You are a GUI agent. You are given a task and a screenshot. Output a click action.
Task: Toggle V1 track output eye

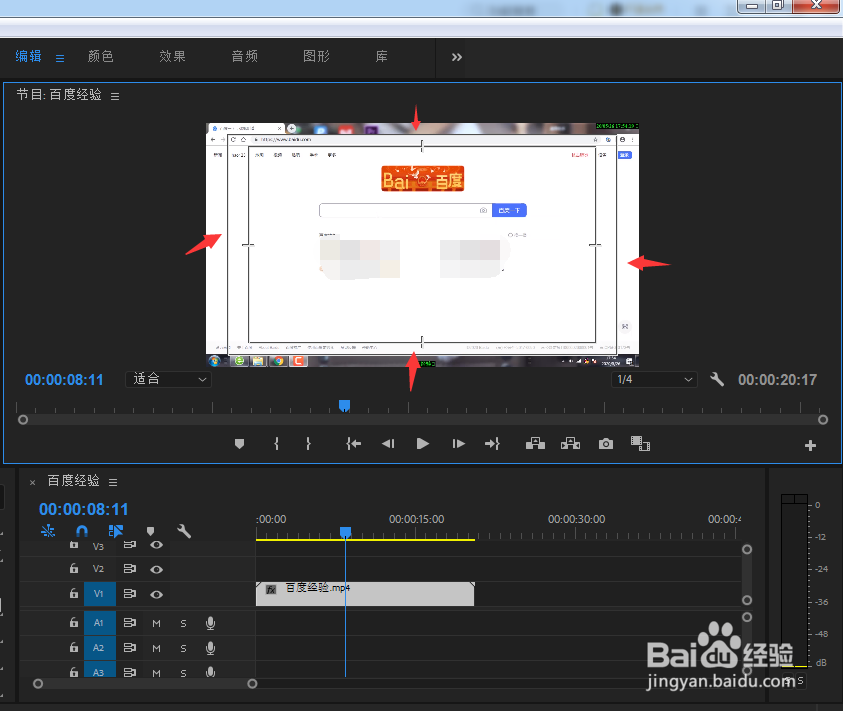click(156, 594)
